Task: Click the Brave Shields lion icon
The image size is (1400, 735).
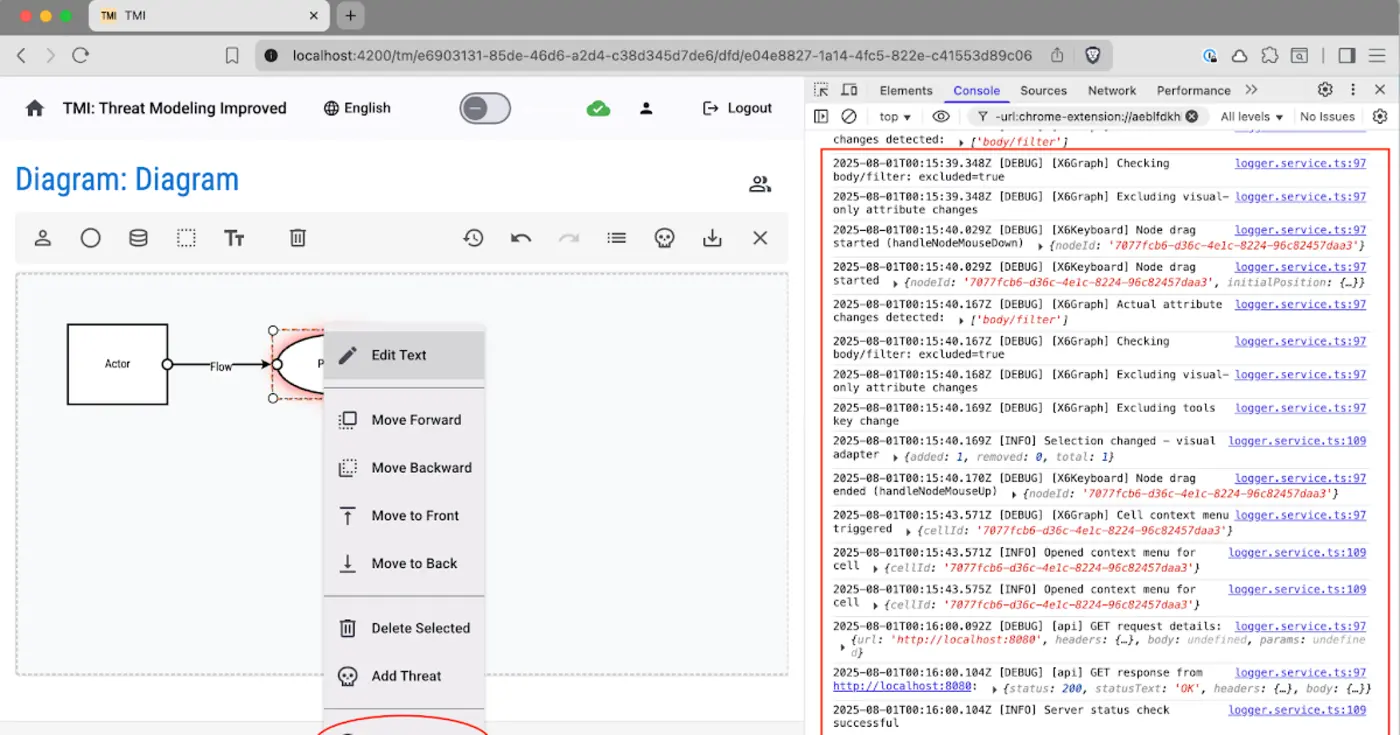Action: tap(1092, 56)
